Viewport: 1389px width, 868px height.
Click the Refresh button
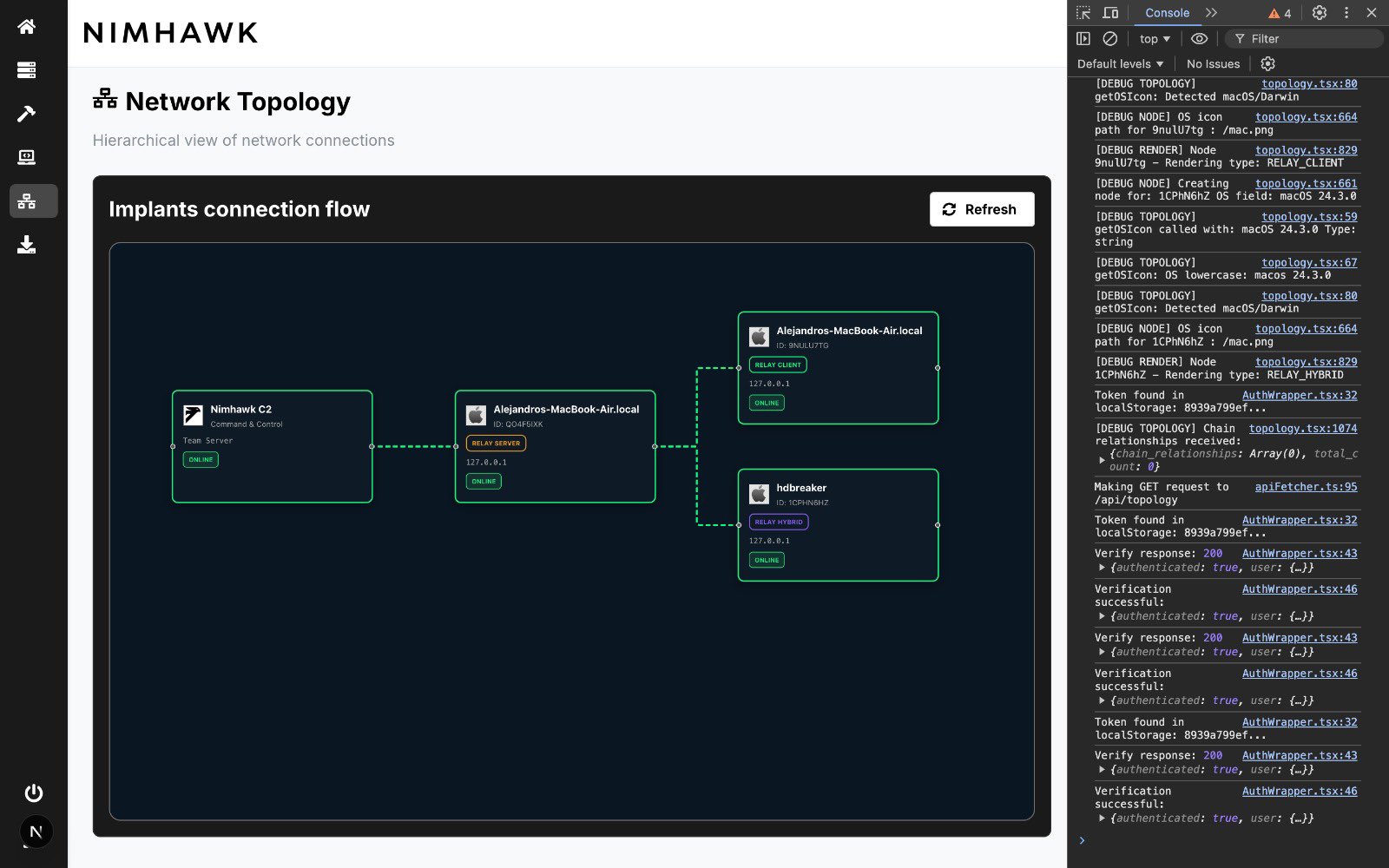pyautogui.click(x=982, y=209)
